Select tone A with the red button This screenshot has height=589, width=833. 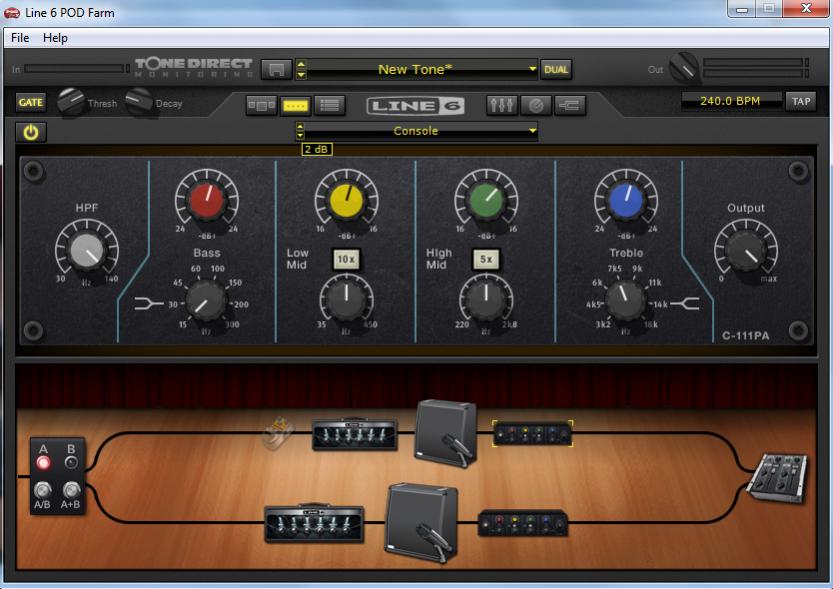44,463
